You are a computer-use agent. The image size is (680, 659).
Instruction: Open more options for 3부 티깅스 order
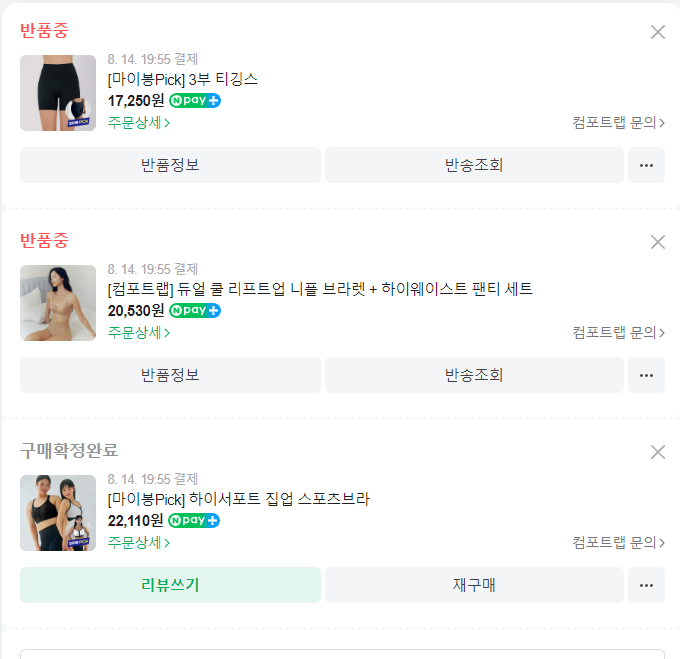646,165
